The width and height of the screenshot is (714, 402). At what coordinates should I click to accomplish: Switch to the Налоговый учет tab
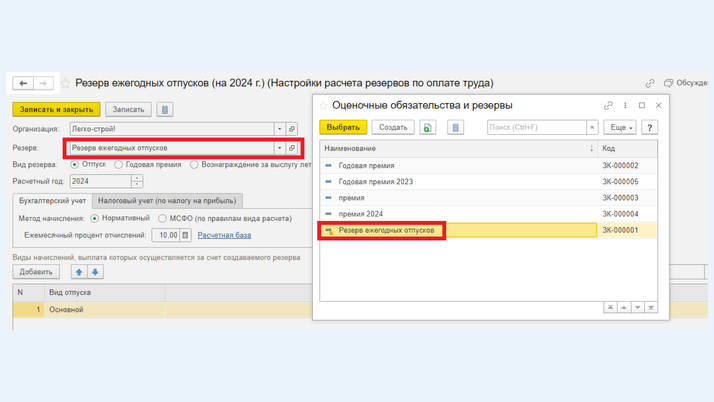point(167,201)
